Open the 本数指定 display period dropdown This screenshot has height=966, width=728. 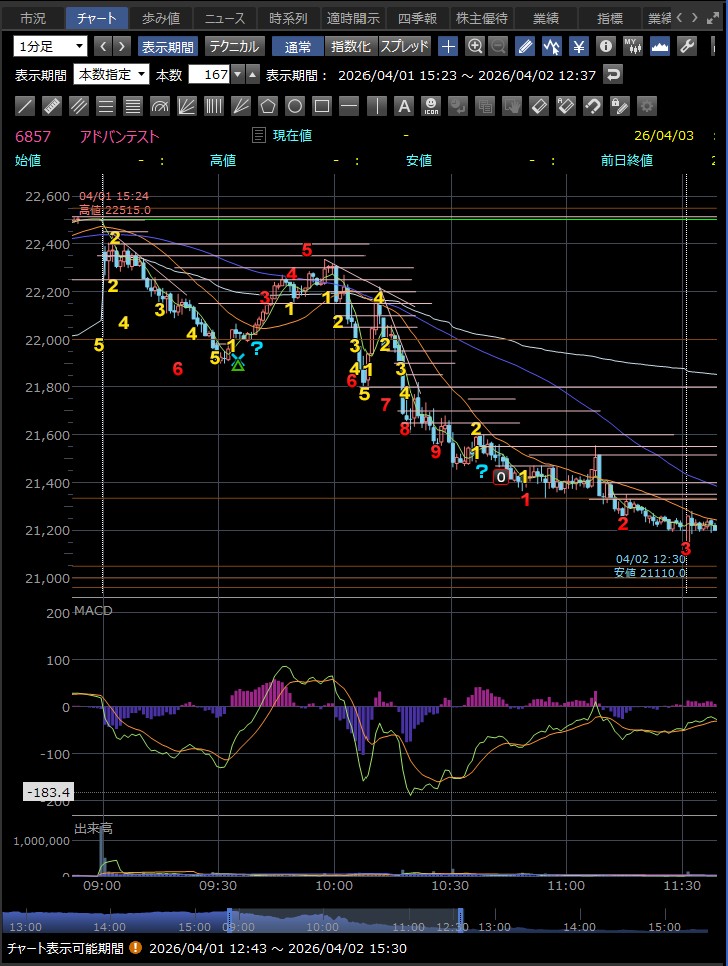(x=112, y=75)
